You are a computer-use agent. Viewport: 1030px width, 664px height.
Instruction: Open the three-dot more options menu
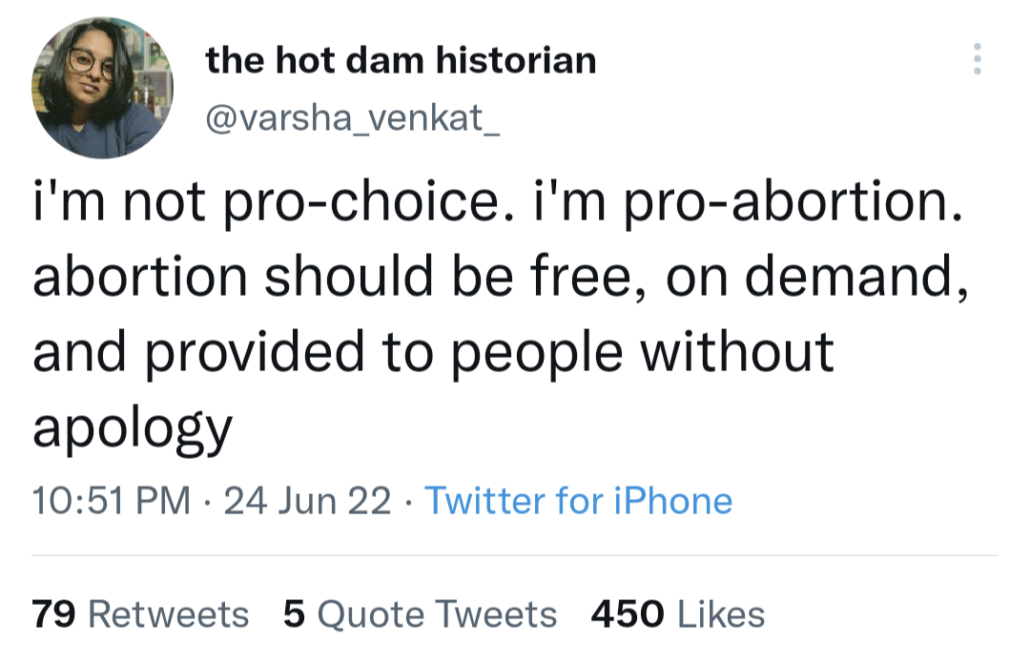click(977, 60)
